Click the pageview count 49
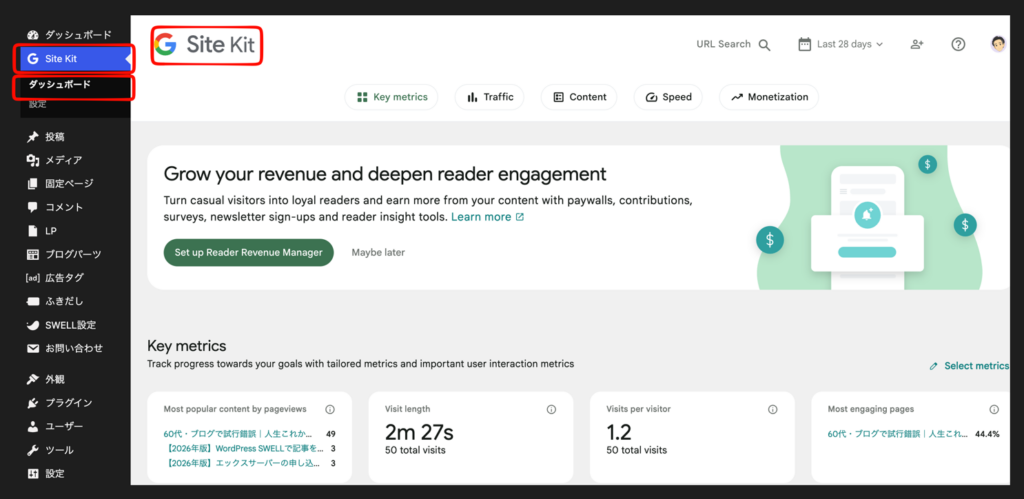The width and height of the screenshot is (1024, 499). pos(330,434)
